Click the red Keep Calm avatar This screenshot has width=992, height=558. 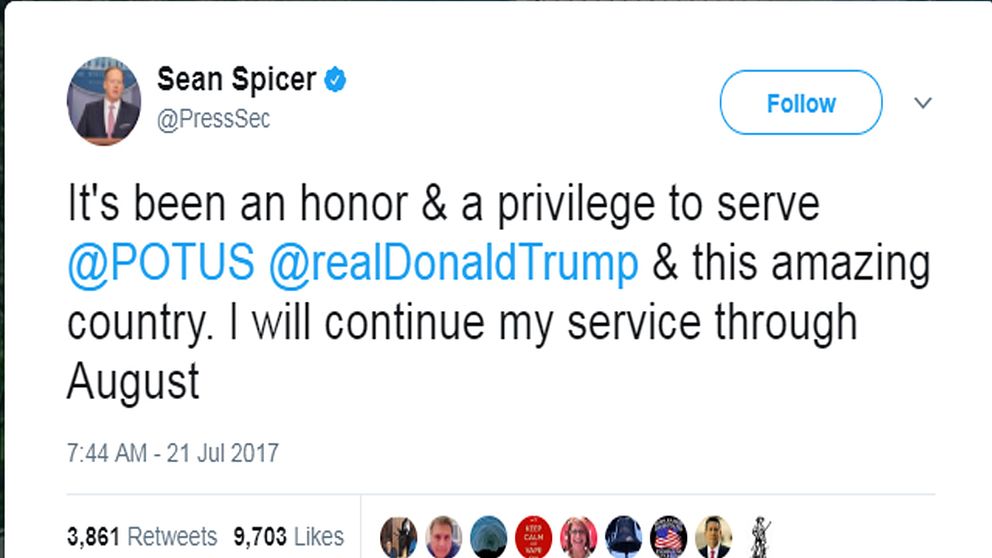534,537
